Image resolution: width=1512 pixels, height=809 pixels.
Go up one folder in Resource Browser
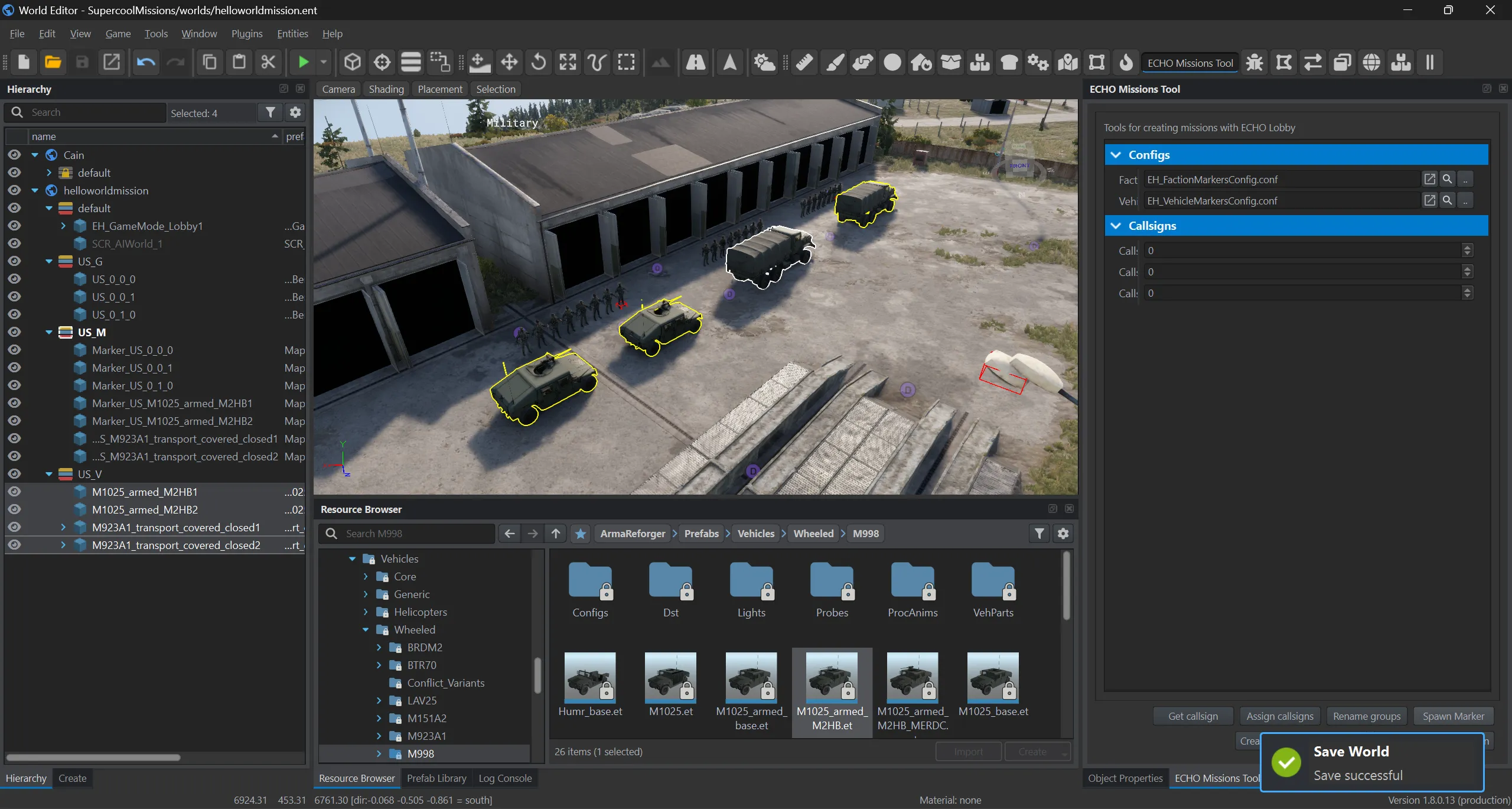pos(556,534)
